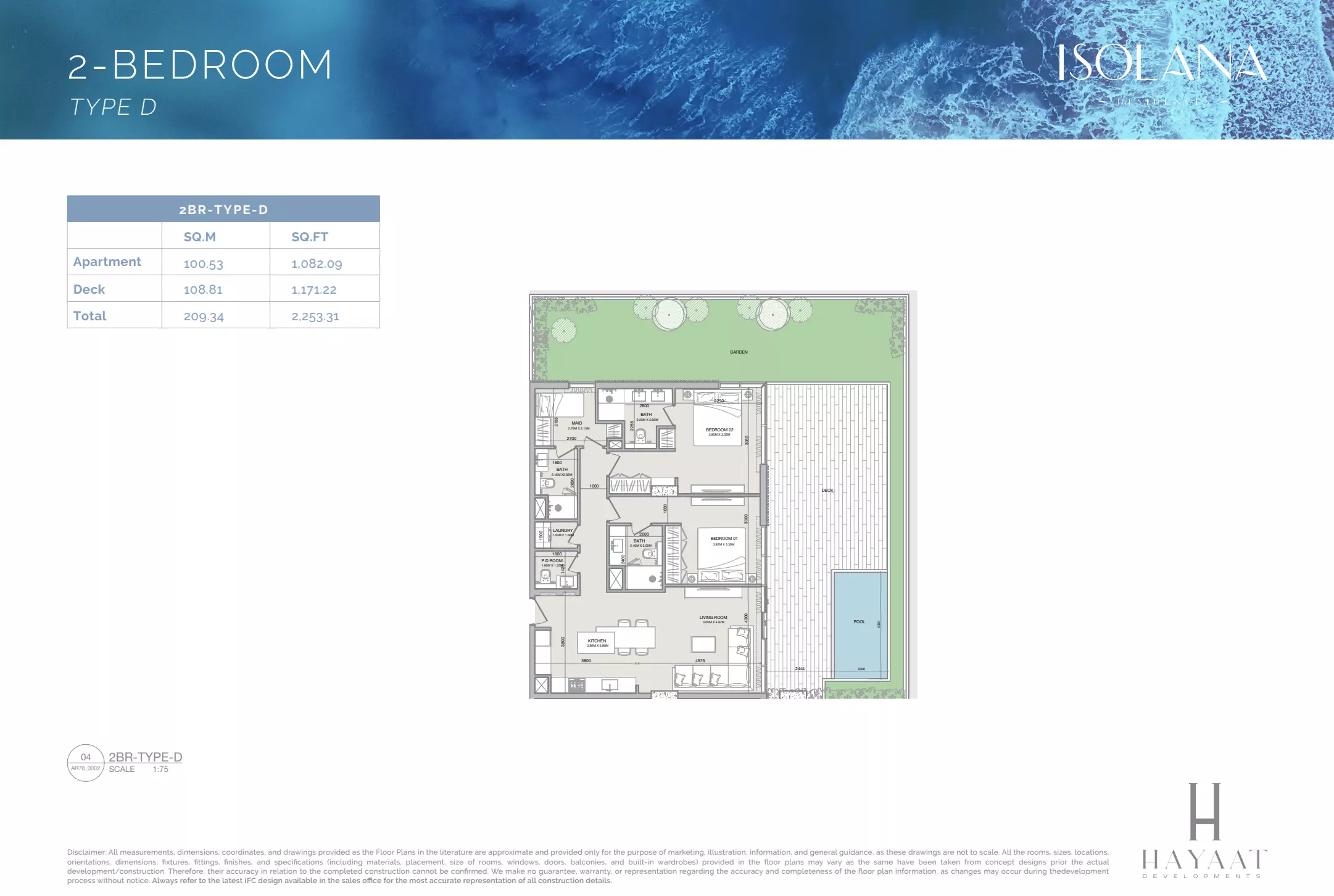Click the lone round tree in garden corner
The width and height of the screenshot is (1334, 896).
563,331
